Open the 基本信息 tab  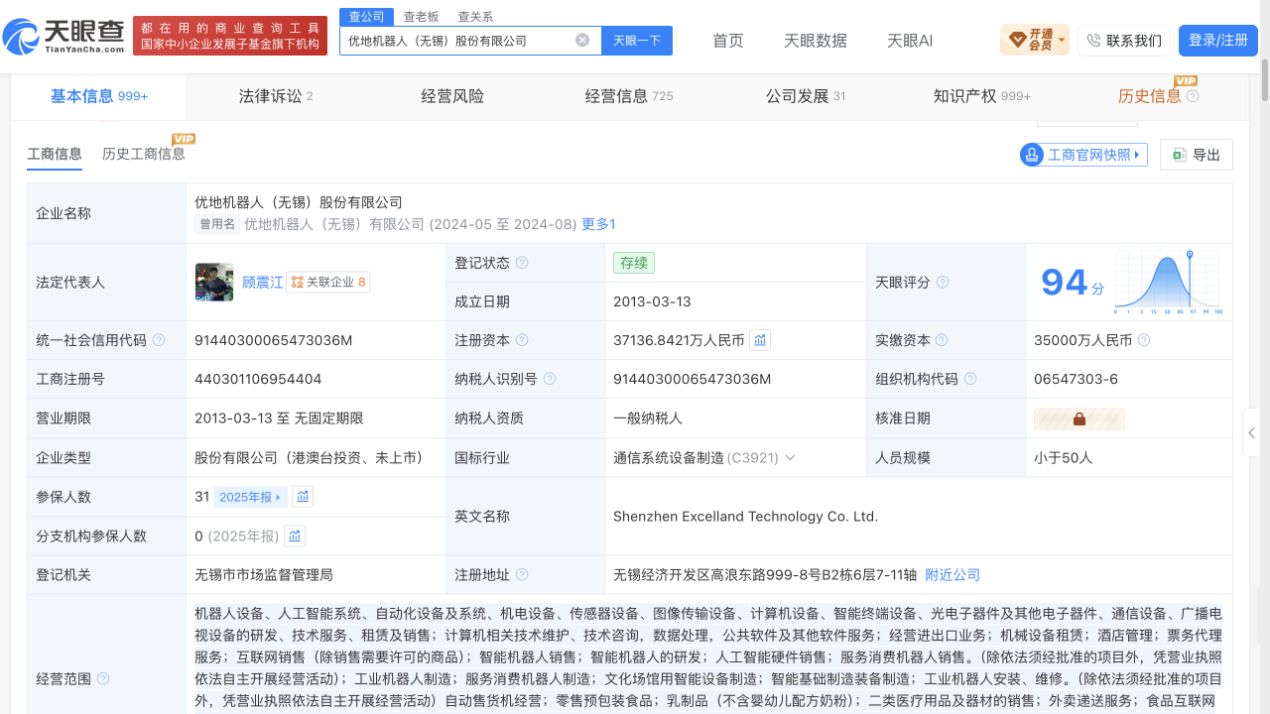(99, 96)
